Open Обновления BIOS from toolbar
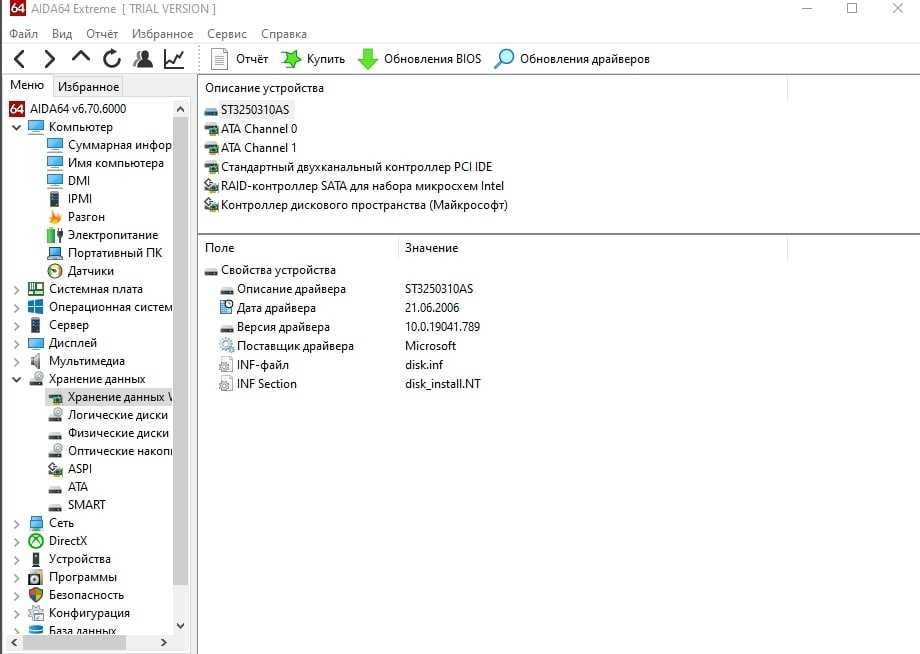920x654 pixels. 420,59
